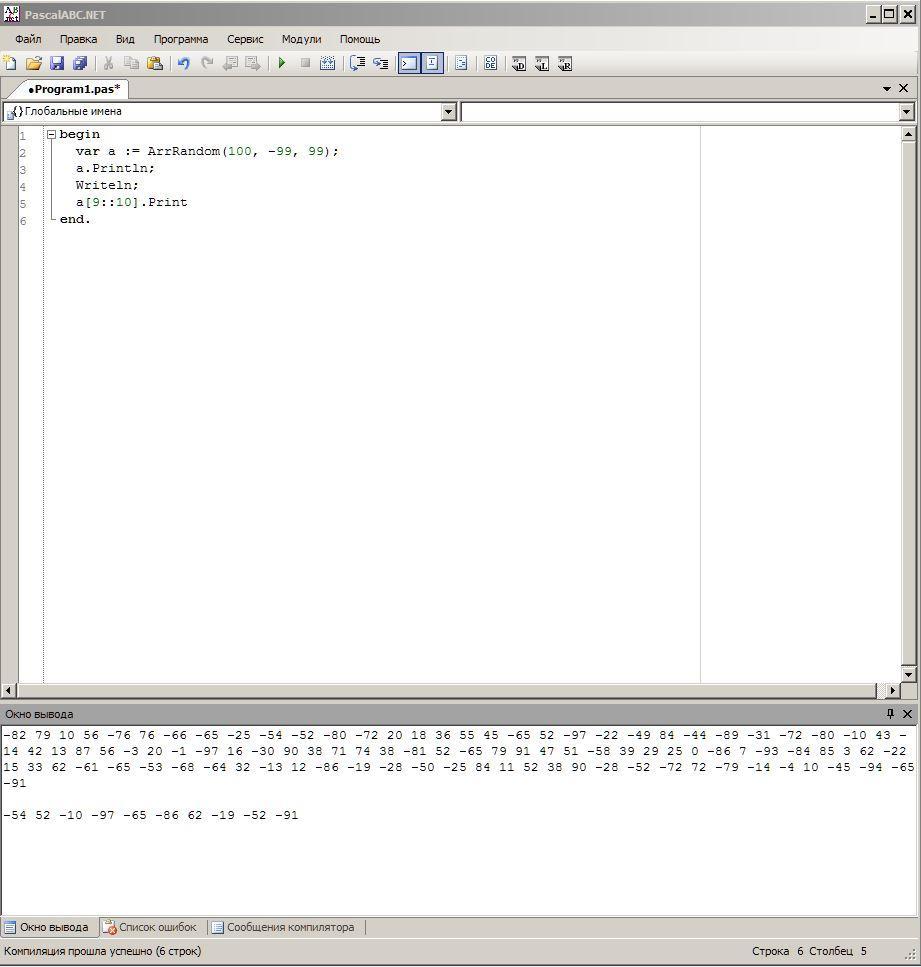Open the Правка menu
Viewport: 921px width, 967px height.
[78, 39]
